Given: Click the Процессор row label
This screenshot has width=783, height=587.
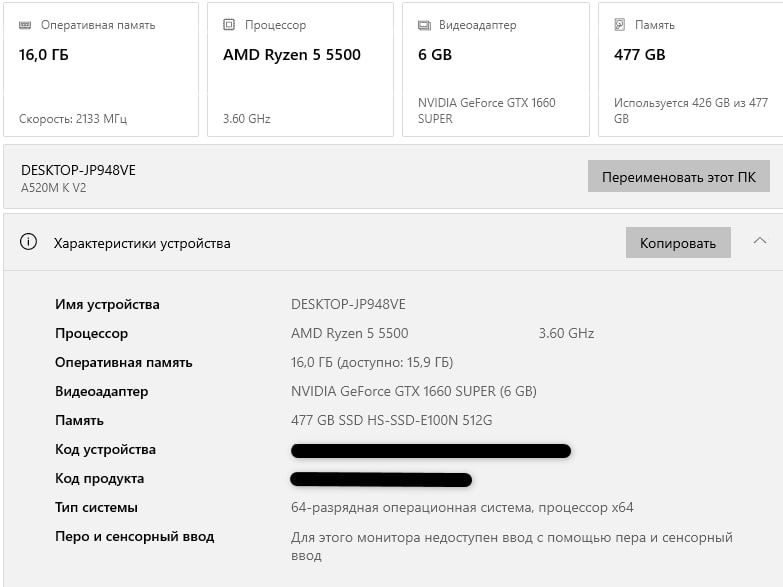Looking at the screenshot, I should tap(92, 333).
